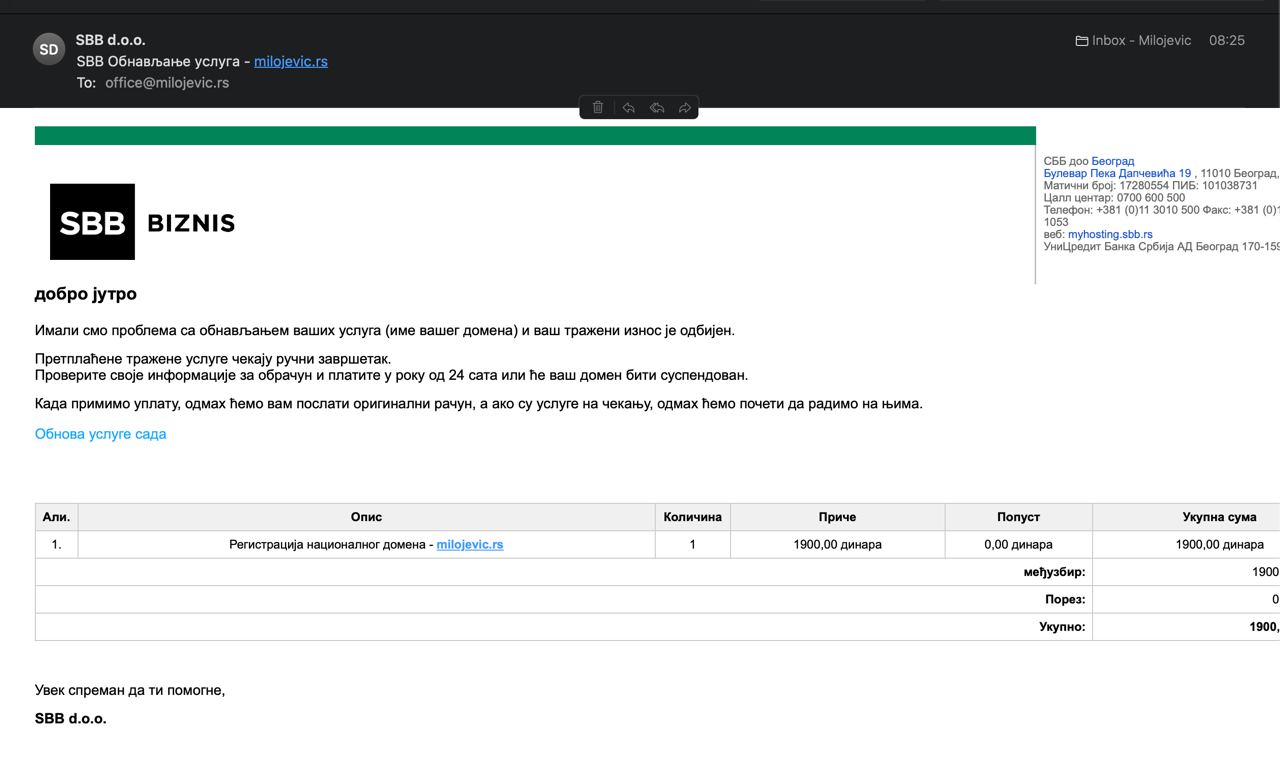
Task: Click the folder icon beside Inbox - Milojevic
Action: tap(1081, 41)
